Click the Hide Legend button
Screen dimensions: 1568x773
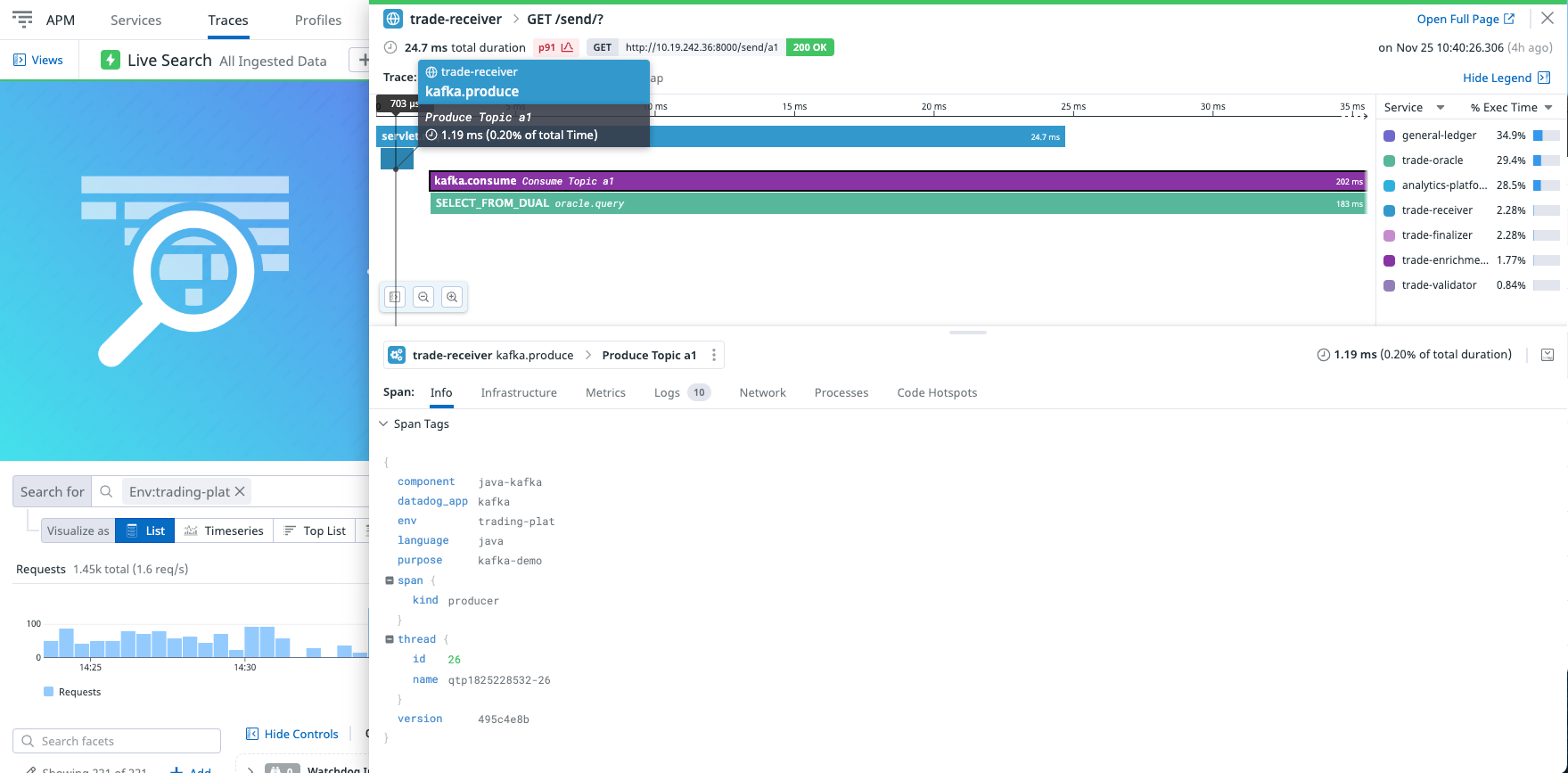coord(1506,78)
